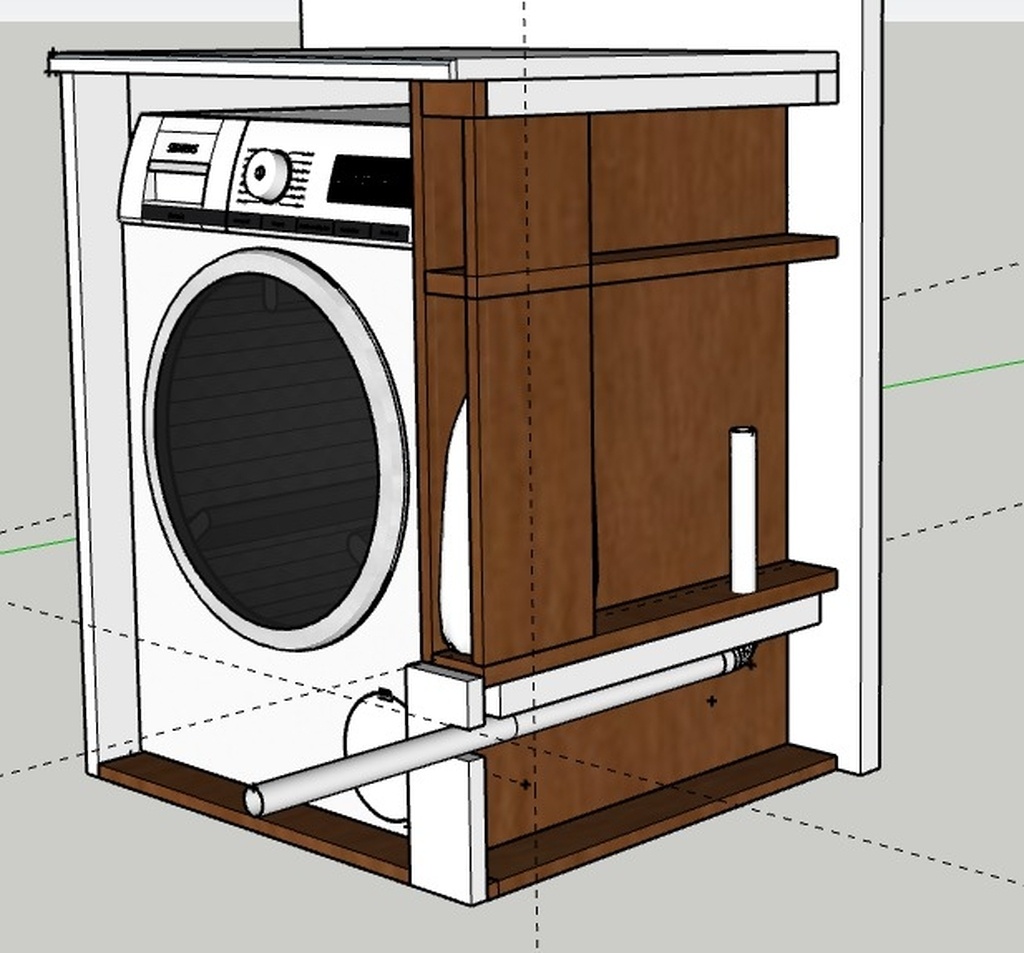Click the upright white roll on lower shelf

743,509
